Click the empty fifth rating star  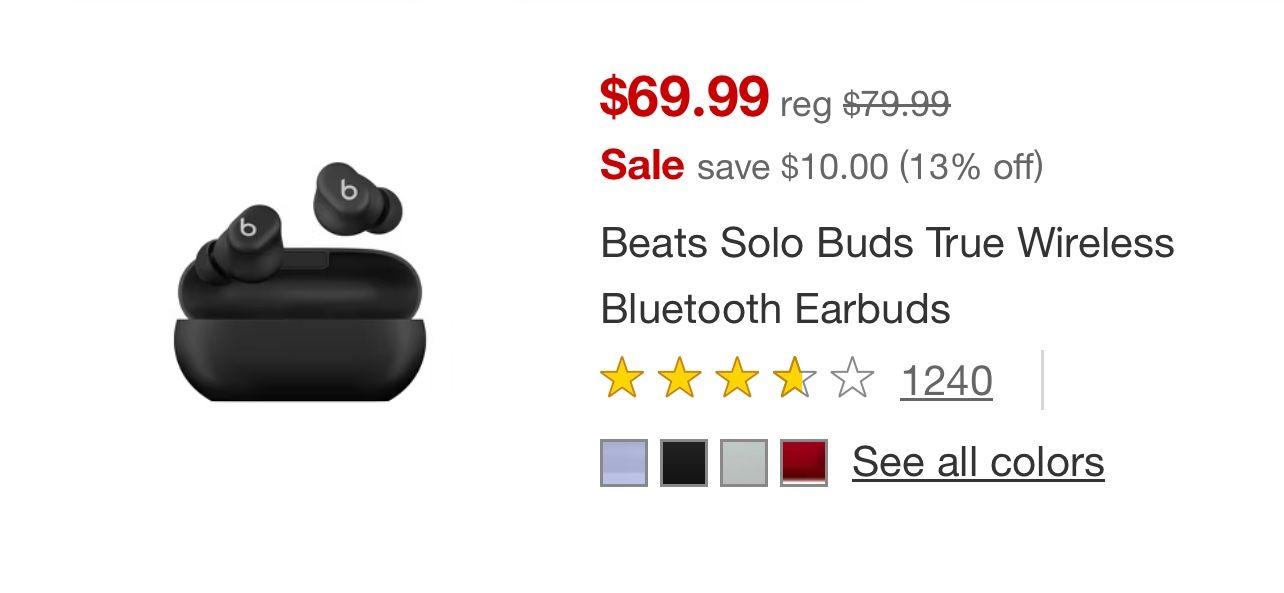[x=852, y=380]
